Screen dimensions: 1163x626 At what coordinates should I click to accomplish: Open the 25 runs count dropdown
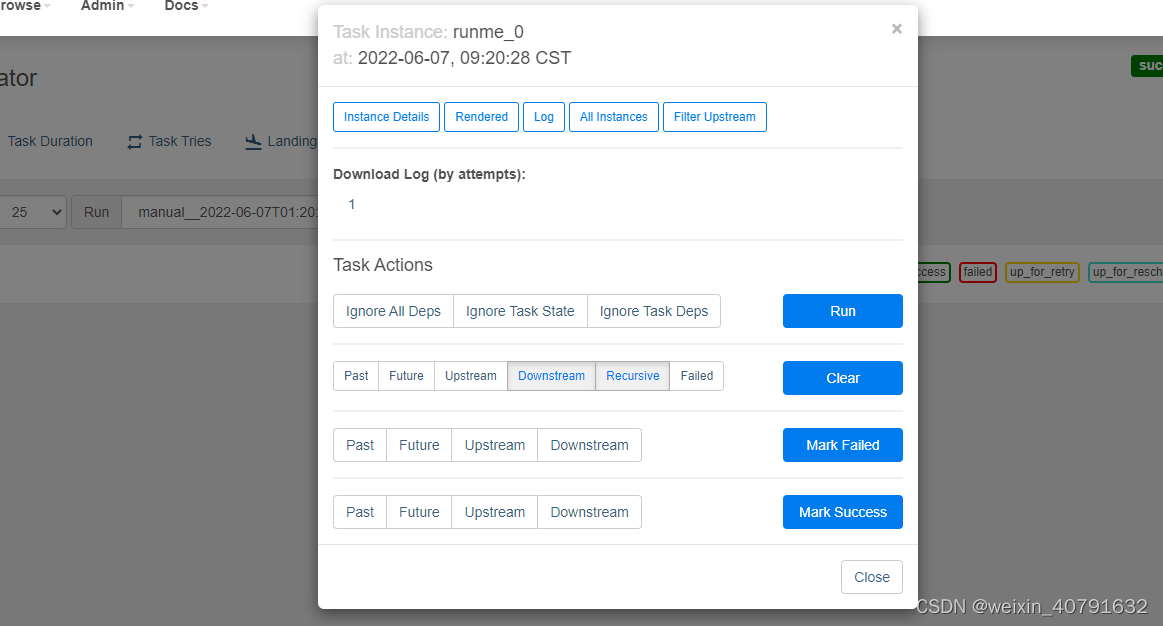tap(33, 212)
